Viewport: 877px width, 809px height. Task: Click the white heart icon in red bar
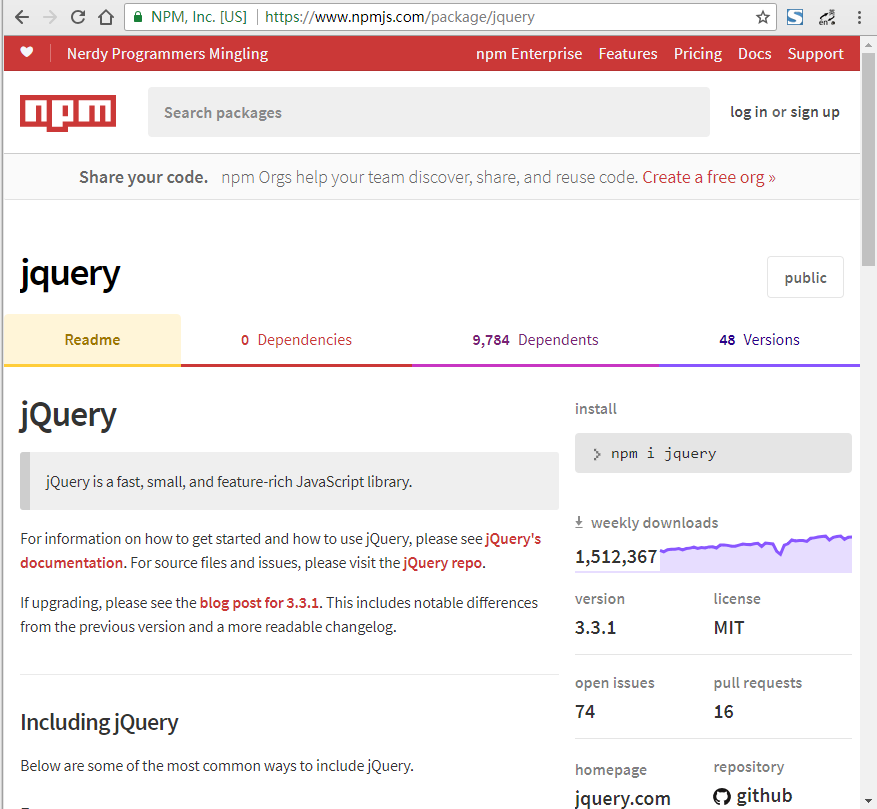(26, 53)
